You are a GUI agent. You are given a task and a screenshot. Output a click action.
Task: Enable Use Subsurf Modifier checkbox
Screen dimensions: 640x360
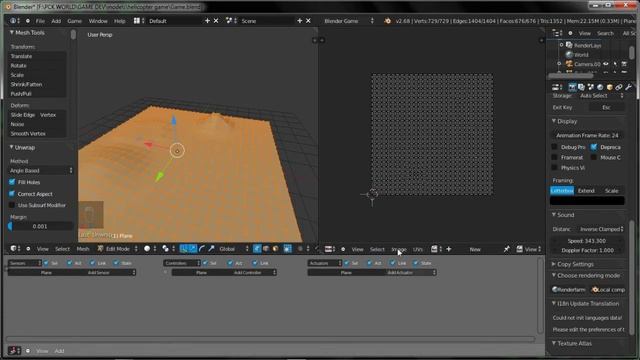click(x=12, y=205)
